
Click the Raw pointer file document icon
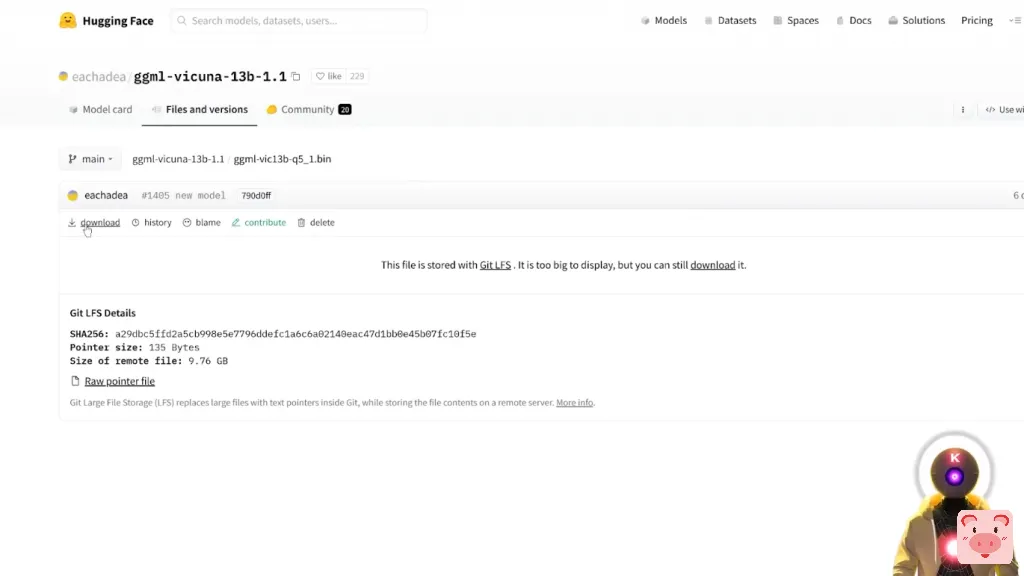75,381
